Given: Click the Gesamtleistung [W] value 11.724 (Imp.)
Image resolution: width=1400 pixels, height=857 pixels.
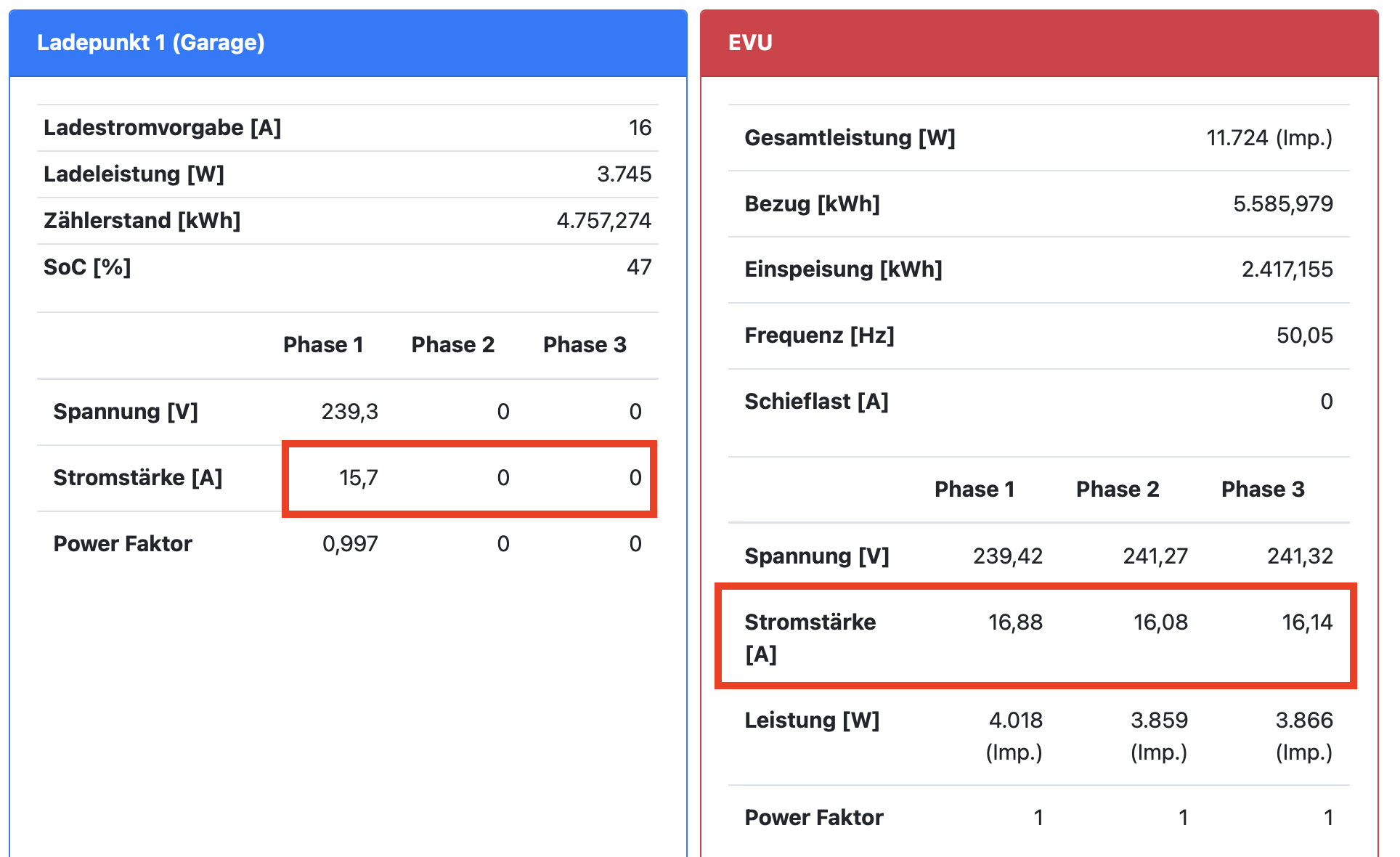Looking at the screenshot, I should pos(1269,138).
